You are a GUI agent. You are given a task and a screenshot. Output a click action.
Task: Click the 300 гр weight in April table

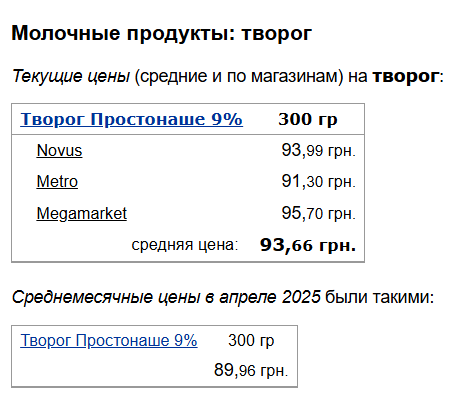(251, 341)
